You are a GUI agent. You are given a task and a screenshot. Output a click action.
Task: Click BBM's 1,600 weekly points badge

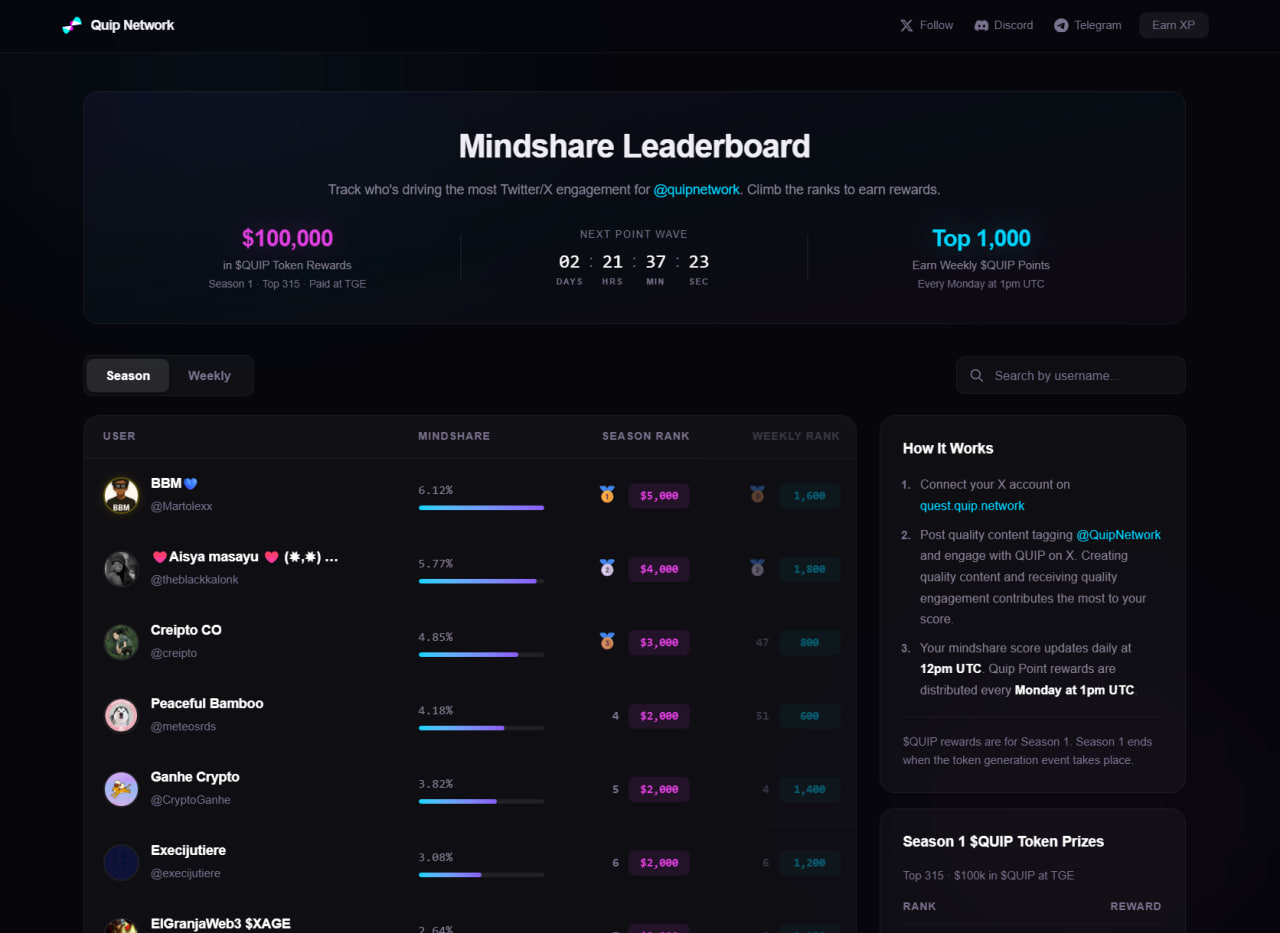[810, 496]
